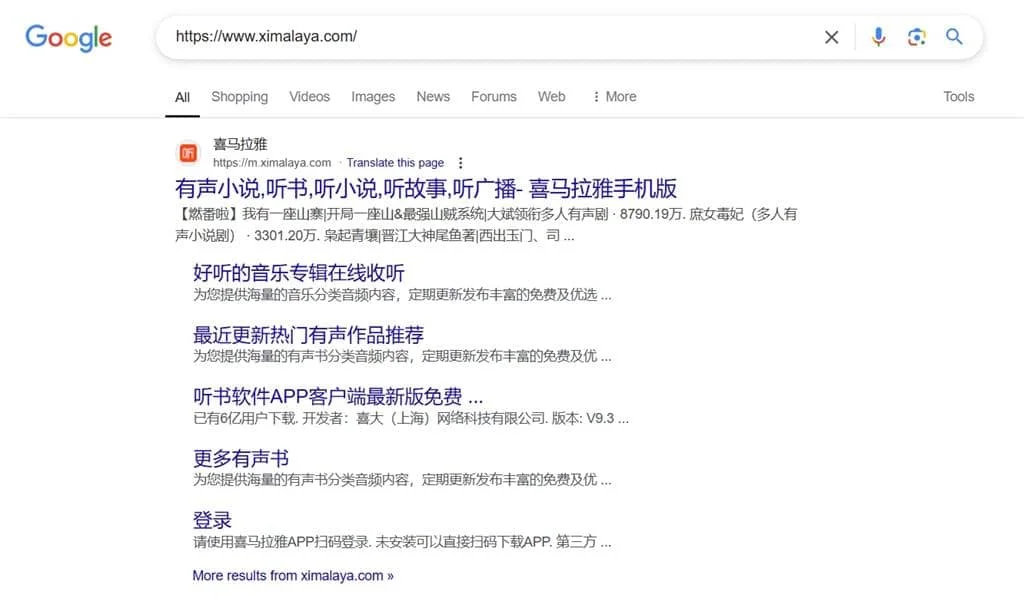The width and height of the screenshot is (1024, 598).
Task: Click the https://m.ximalaya.com URL text
Action: (272, 163)
